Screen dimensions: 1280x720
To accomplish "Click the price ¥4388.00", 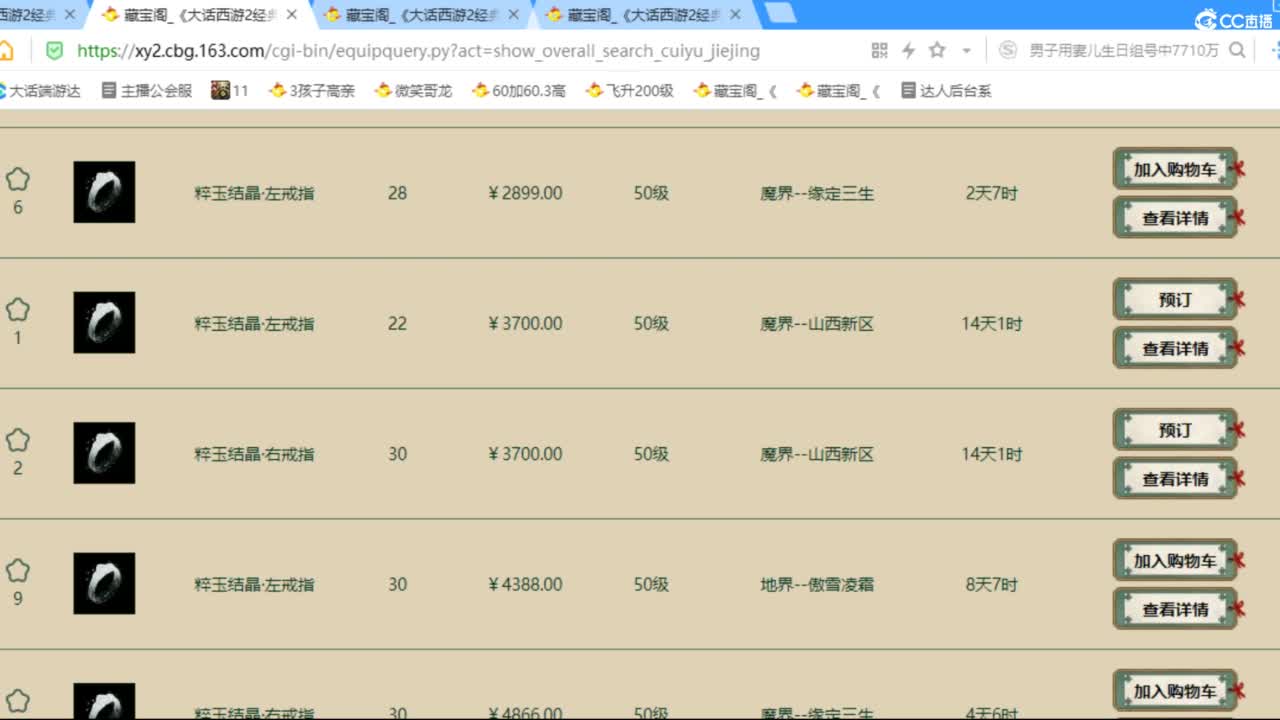I will pyautogui.click(x=525, y=584).
